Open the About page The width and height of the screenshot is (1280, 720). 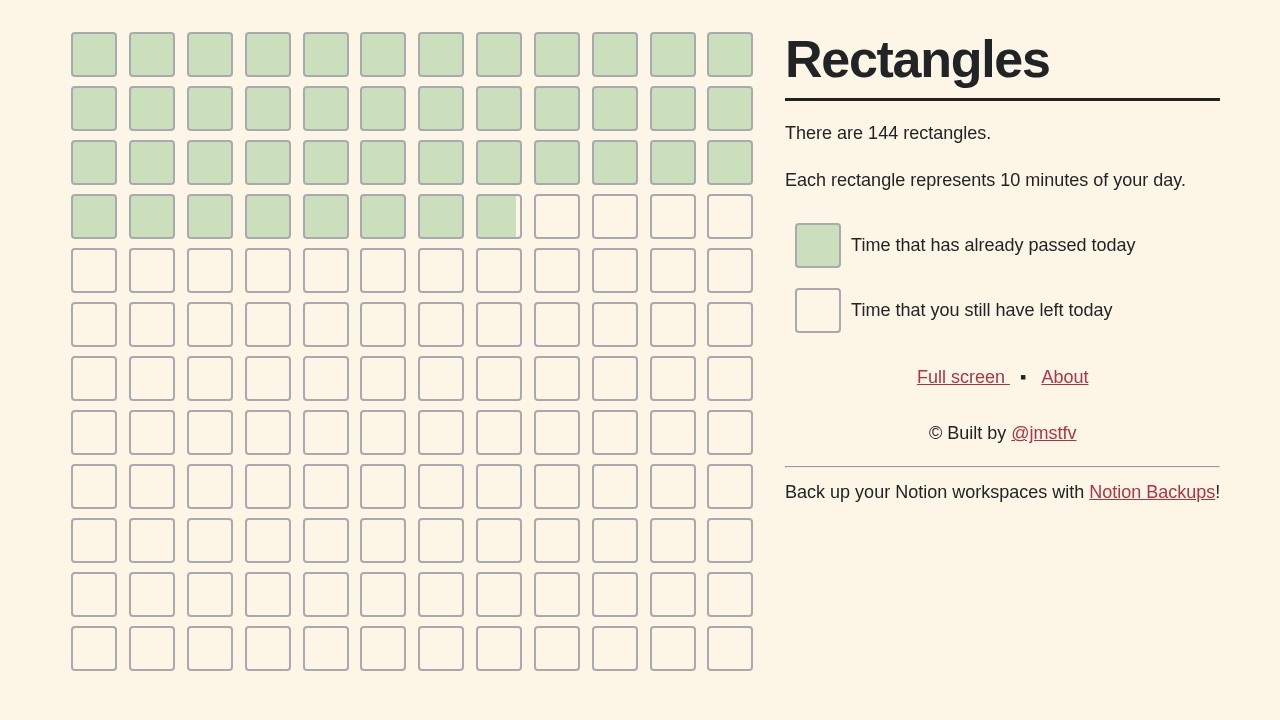click(x=1064, y=377)
